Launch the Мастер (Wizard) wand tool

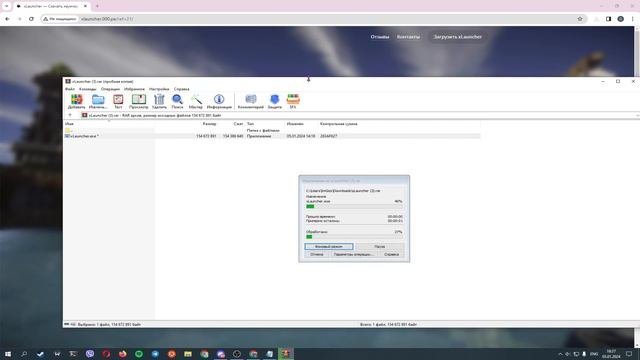click(196, 101)
